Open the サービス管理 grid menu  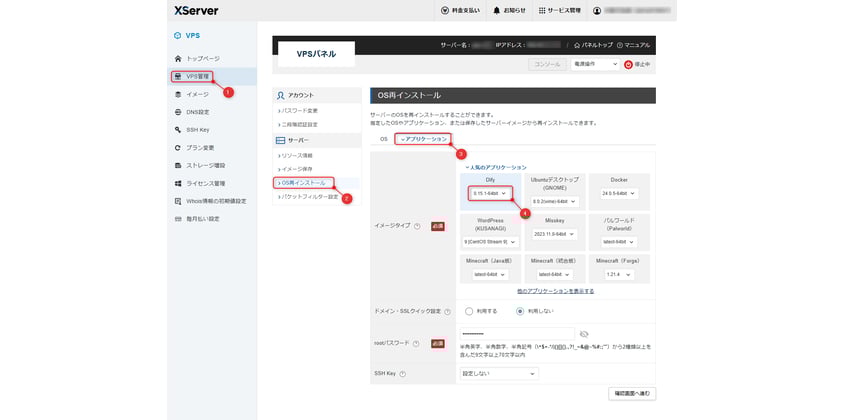click(x=541, y=11)
